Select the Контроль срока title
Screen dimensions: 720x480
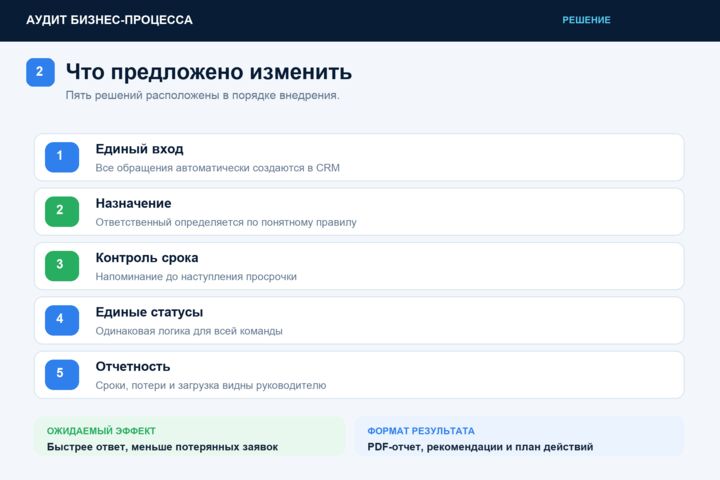tap(147, 258)
